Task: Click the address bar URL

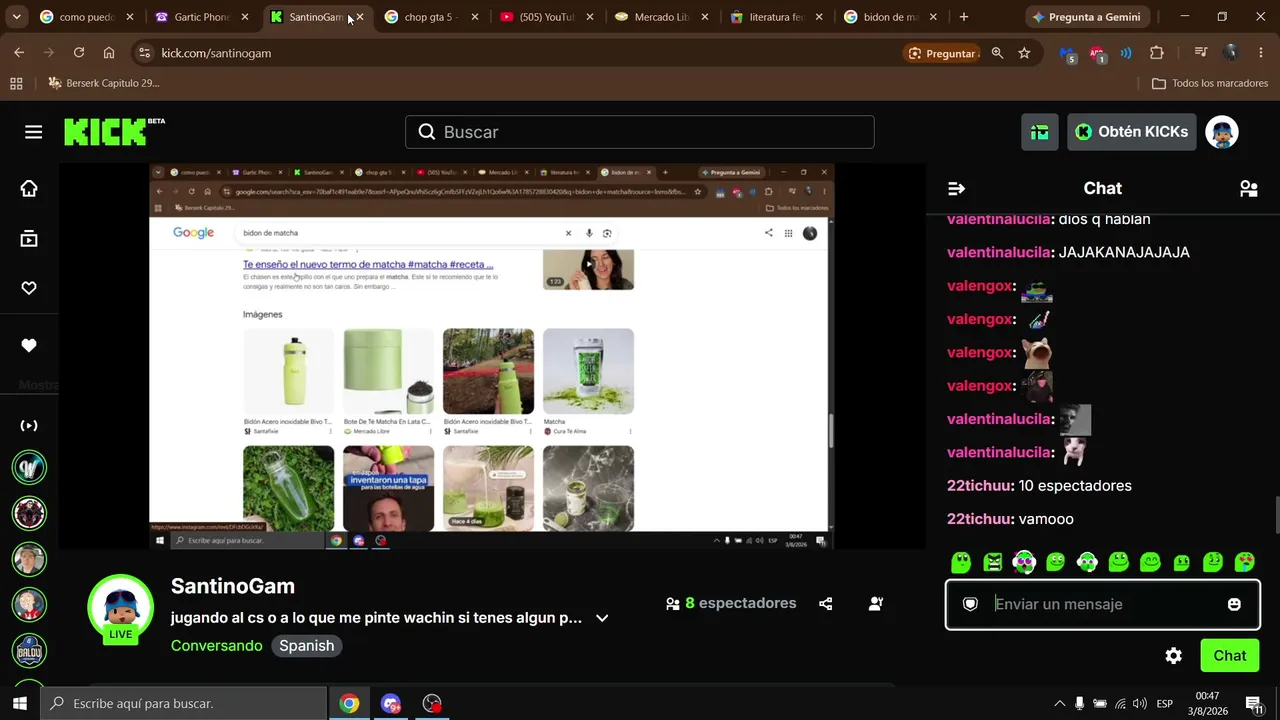Action: pyautogui.click(x=217, y=53)
